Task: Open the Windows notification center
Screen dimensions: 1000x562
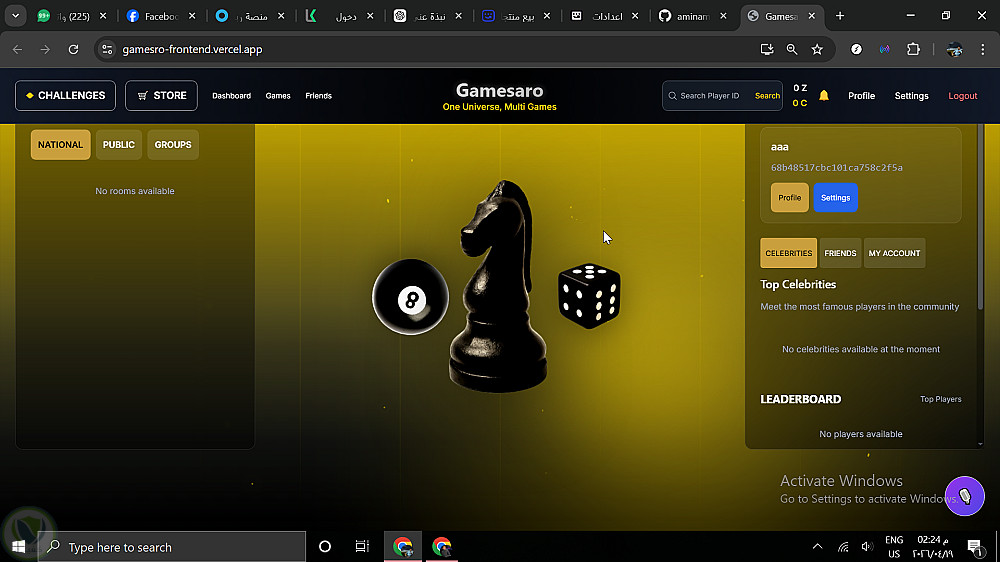Action: point(974,547)
